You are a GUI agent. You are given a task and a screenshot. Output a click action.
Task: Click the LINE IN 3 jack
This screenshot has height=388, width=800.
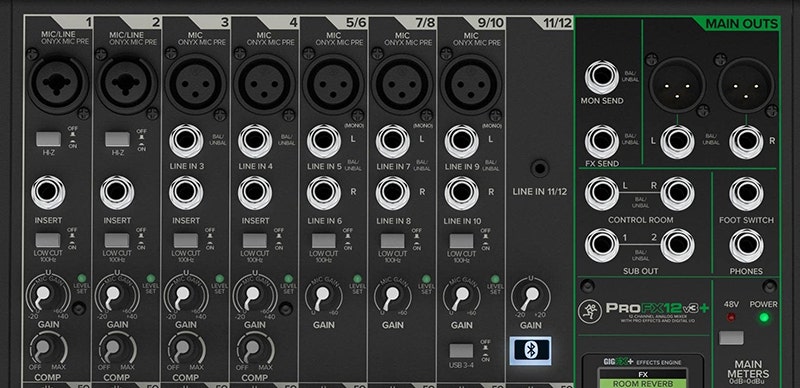pos(186,141)
